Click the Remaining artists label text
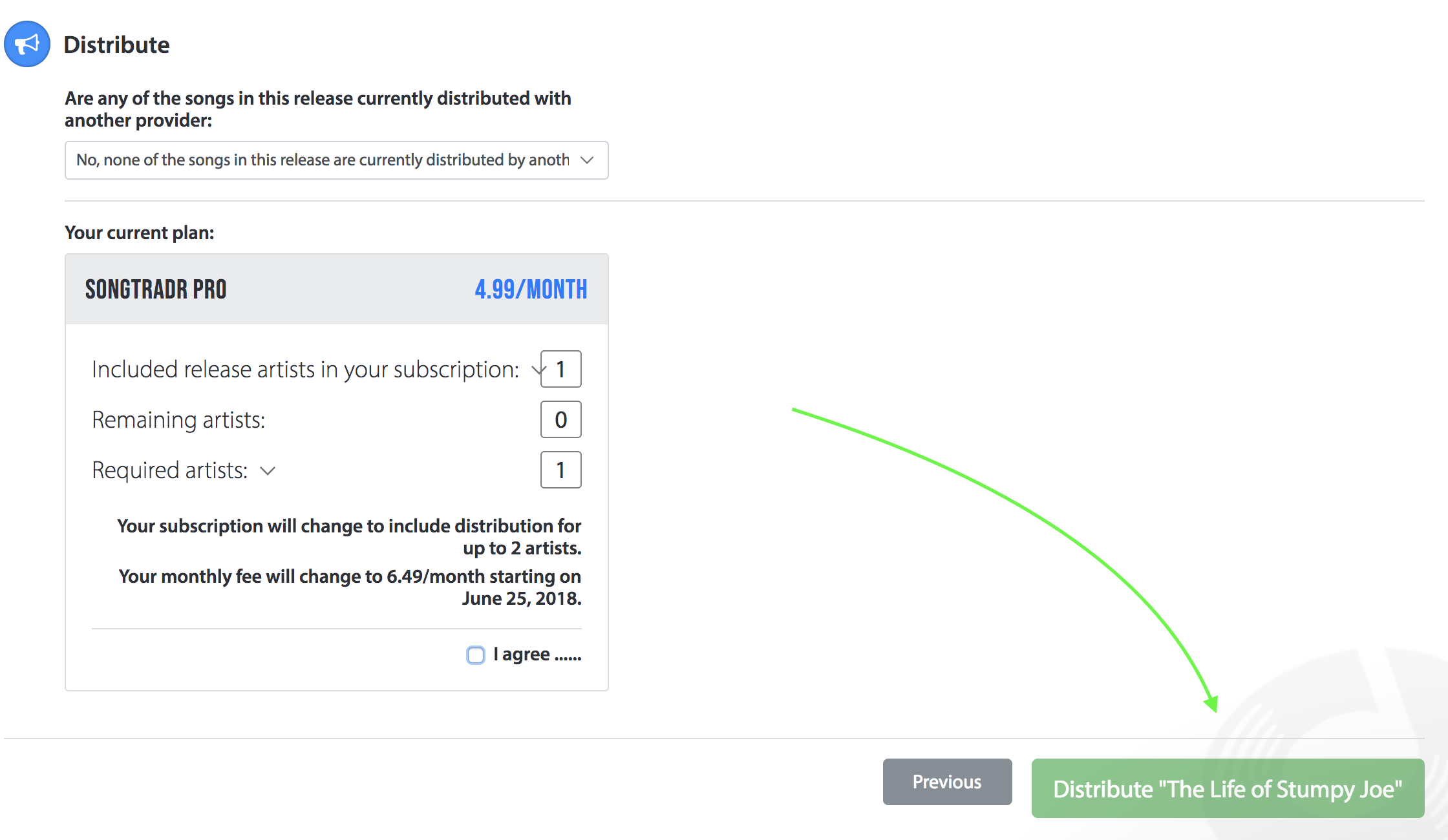The width and height of the screenshot is (1448, 840). pos(178,420)
